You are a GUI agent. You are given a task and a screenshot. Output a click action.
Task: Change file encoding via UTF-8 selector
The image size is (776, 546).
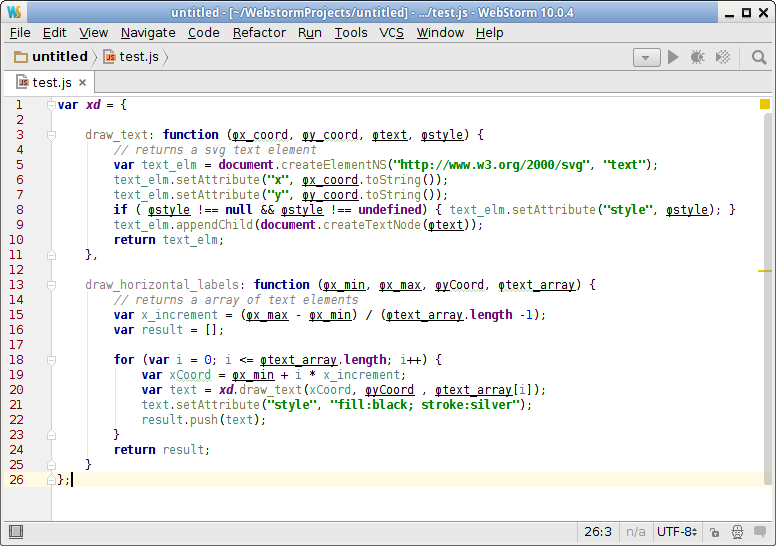(x=677, y=532)
